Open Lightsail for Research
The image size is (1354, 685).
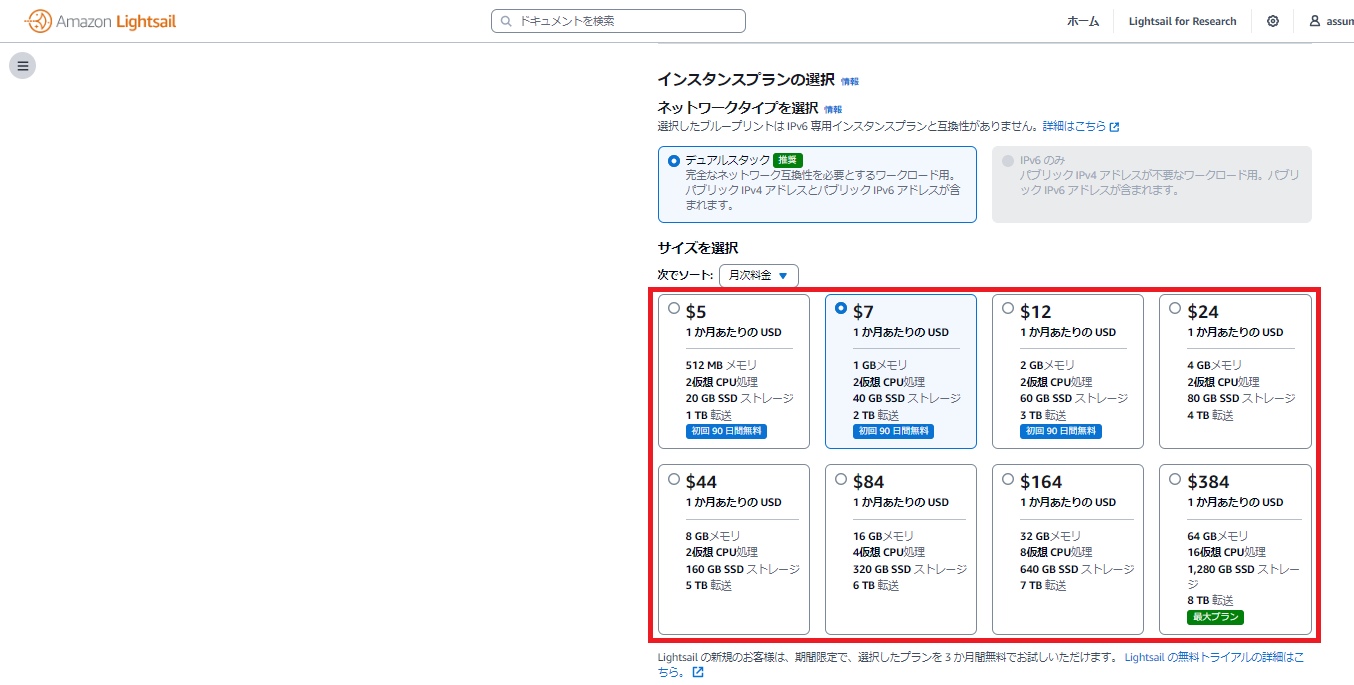pos(1182,20)
